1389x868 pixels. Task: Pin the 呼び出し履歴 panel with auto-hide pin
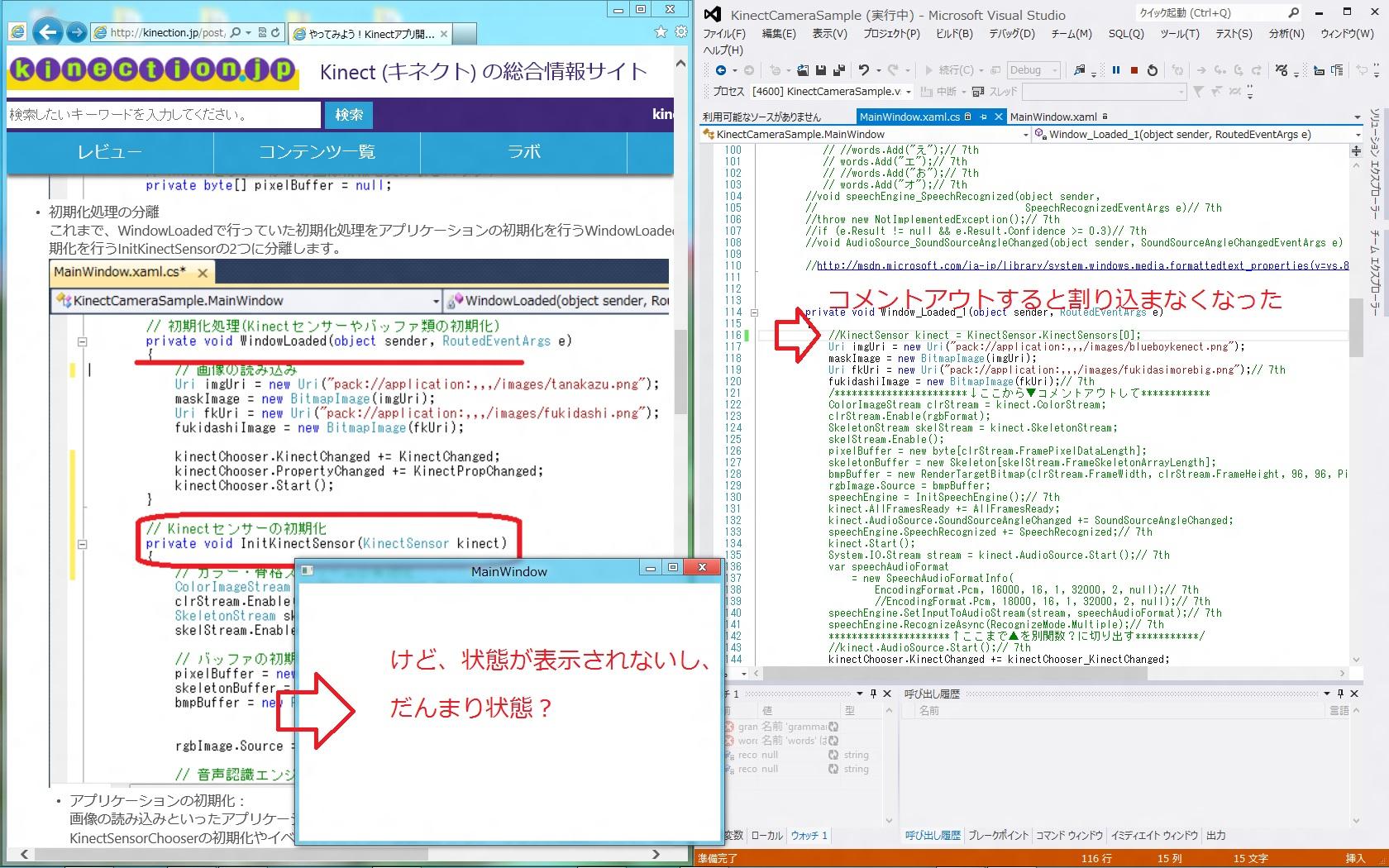click(1341, 694)
